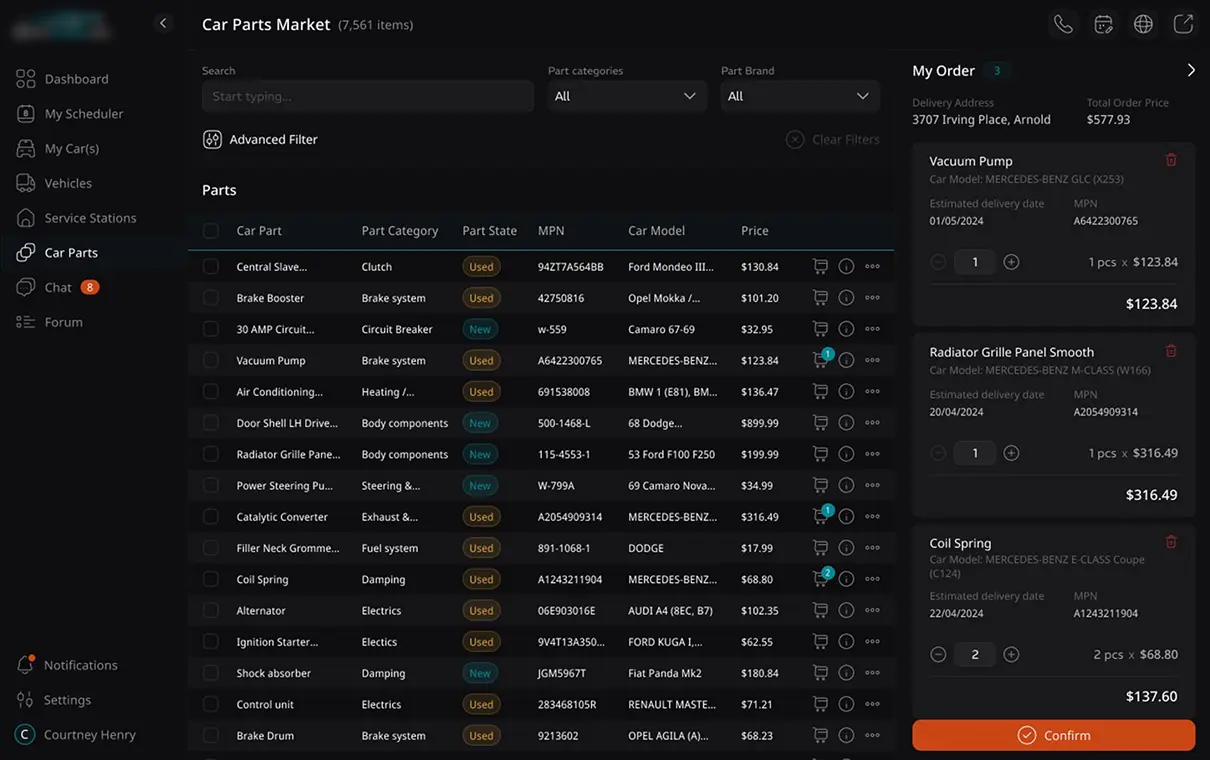Show info for Ignition Starter row
This screenshot has height=760, width=1210.
pos(846,642)
